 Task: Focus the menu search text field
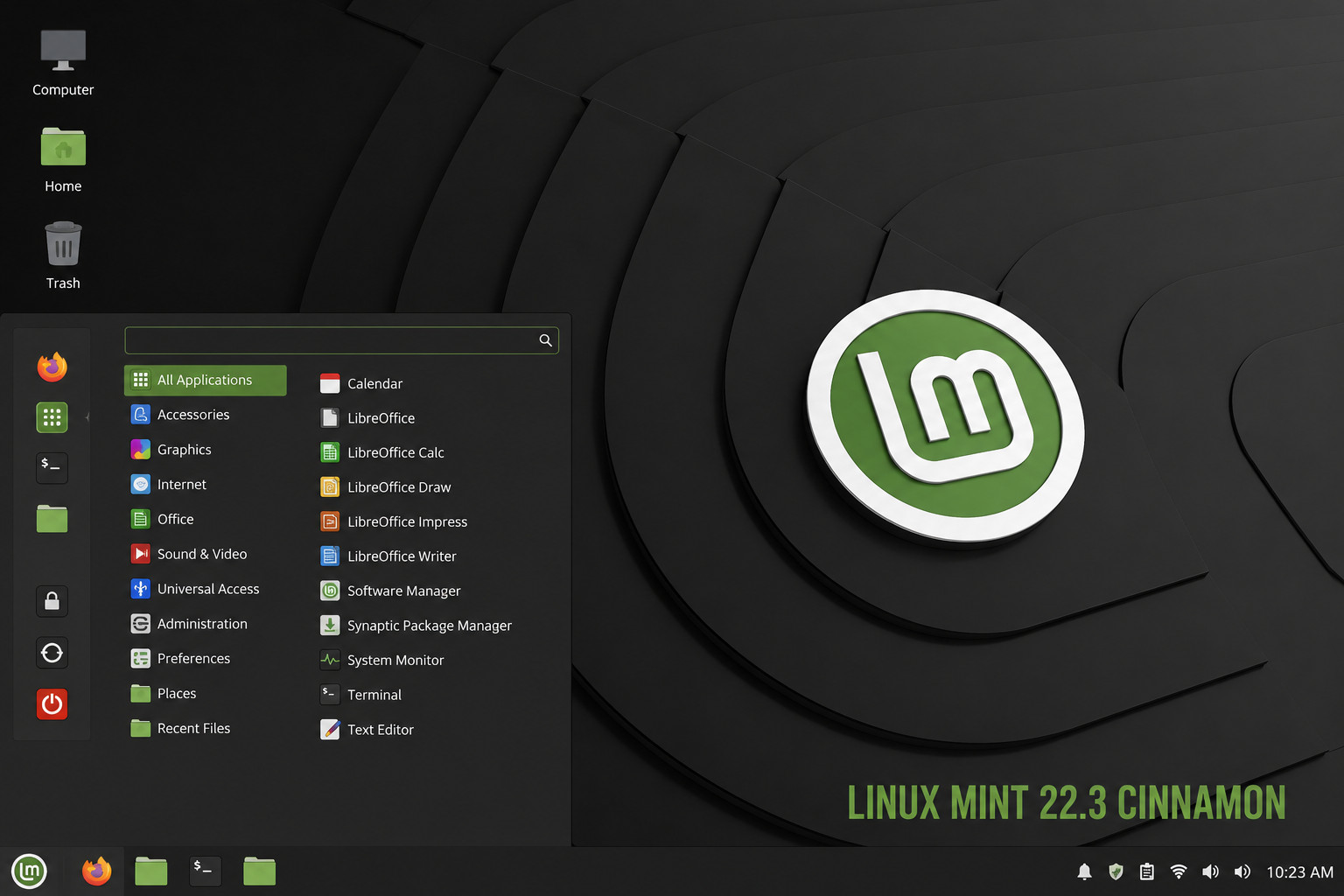pyautogui.click(x=341, y=340)
